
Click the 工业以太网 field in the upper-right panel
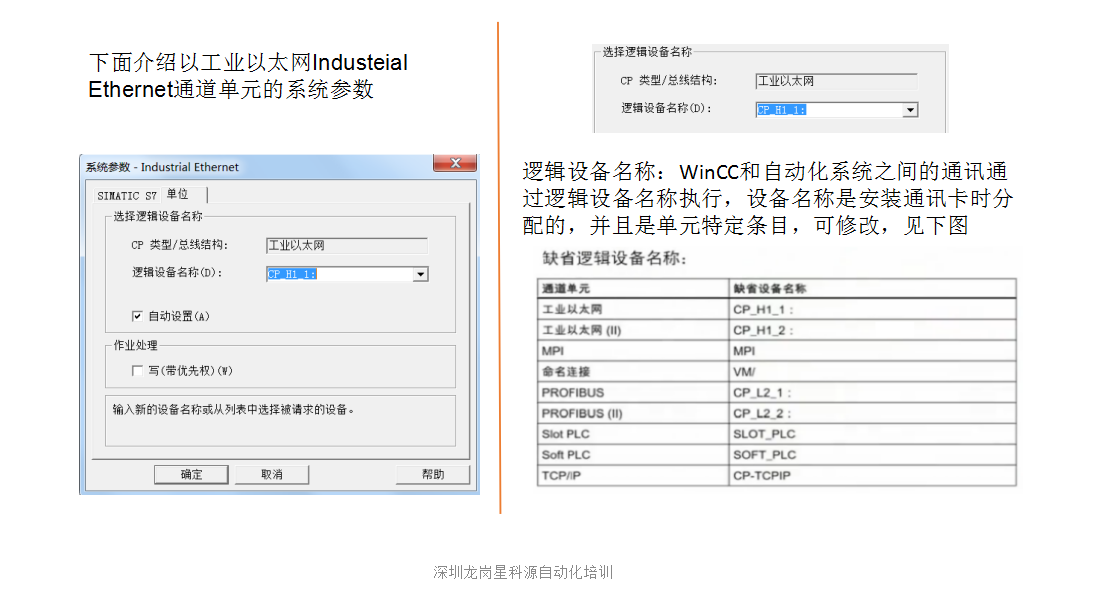(x=835, y=81)
